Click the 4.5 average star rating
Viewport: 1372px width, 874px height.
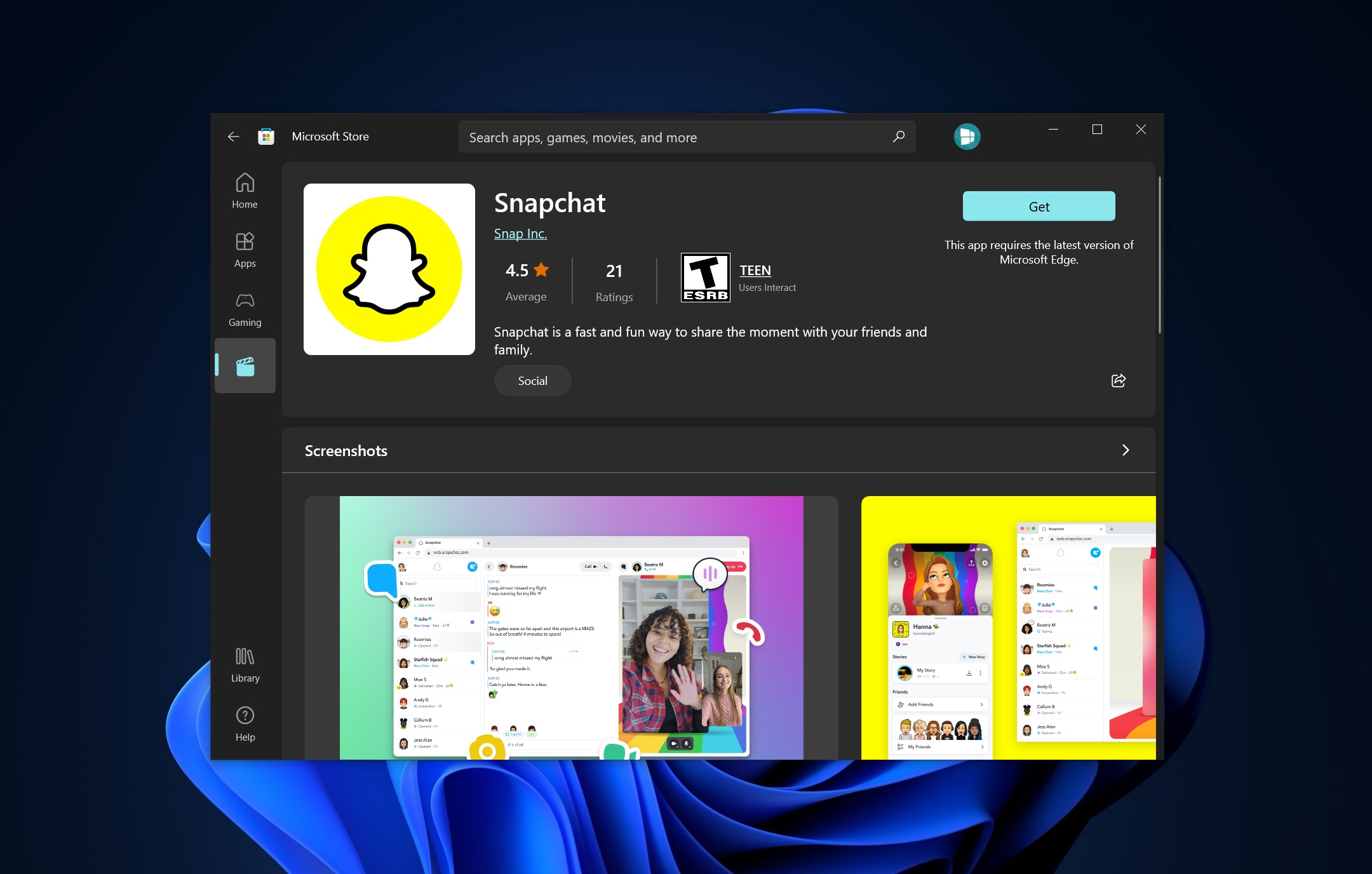click(x=527, y=281)
